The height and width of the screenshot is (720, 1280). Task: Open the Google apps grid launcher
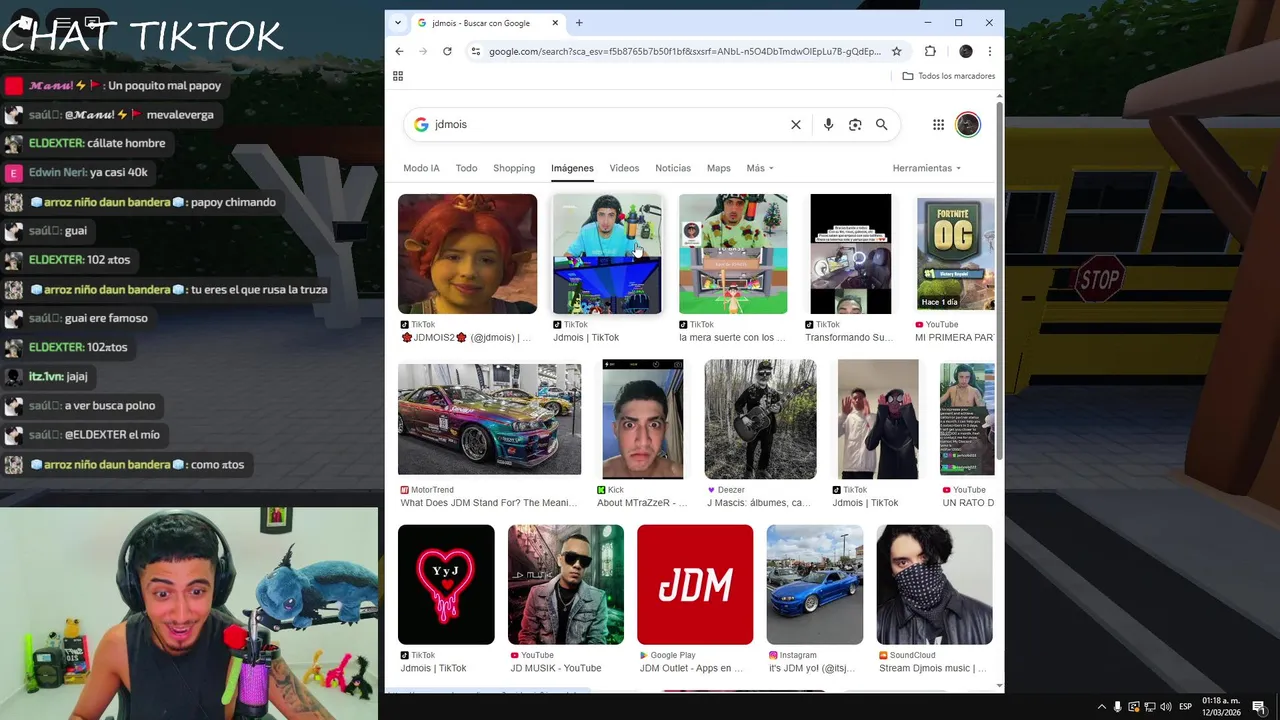[x=938, y=124]
